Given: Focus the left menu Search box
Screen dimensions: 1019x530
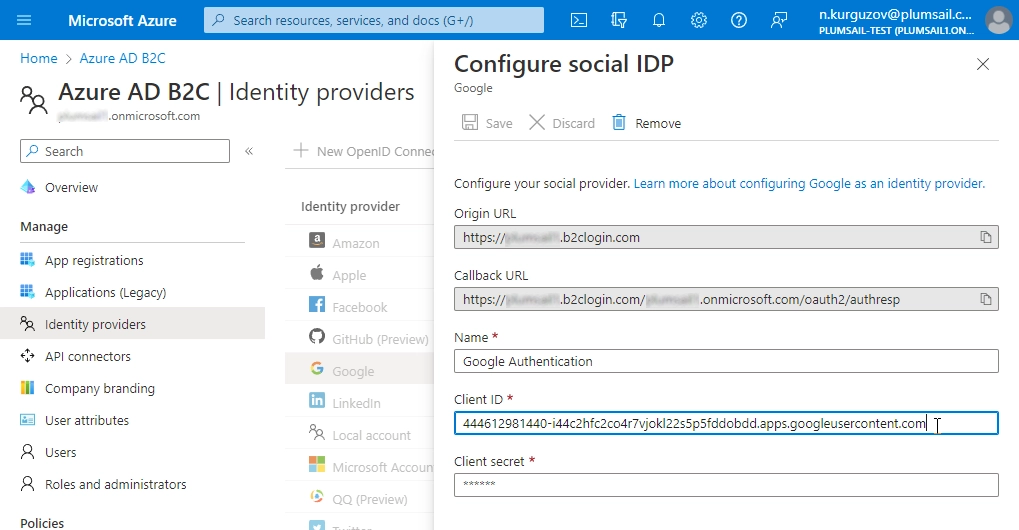Looking at the screenshot, I should coord(125,151).
